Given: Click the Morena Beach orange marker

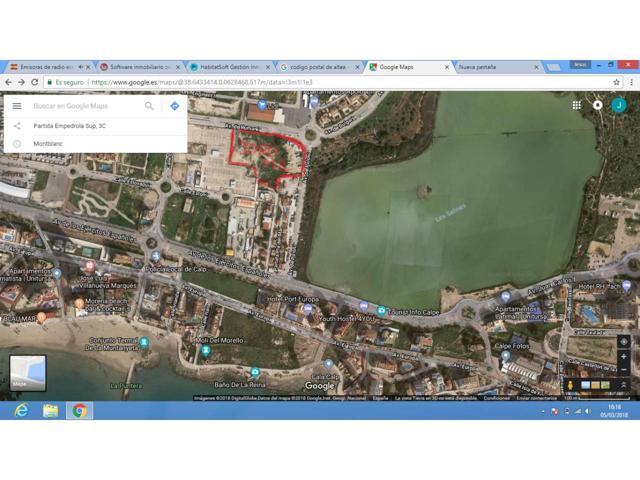Looking at the screenshot, I should coord(80,304).
